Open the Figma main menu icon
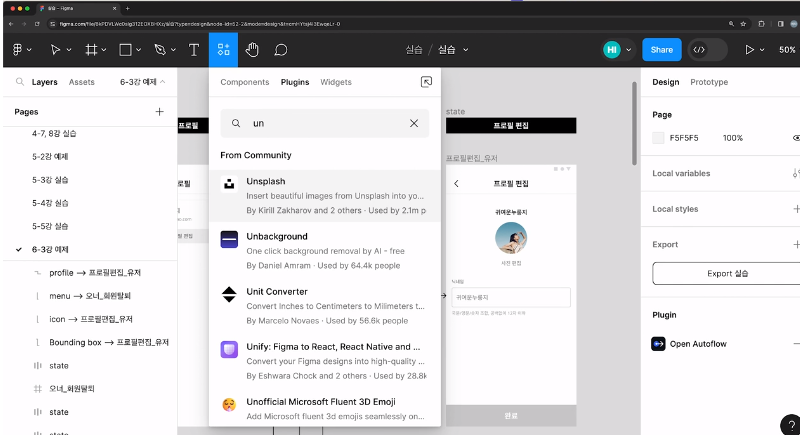Image resolution: width=800 pixels, height=435 pixels. pyautogui.click(x=17, y=49)
